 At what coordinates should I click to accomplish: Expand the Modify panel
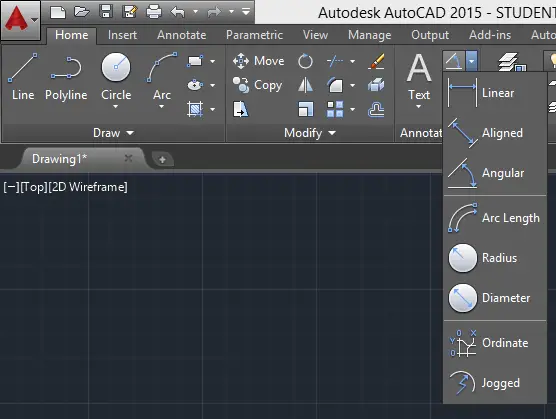click(310, 133)
